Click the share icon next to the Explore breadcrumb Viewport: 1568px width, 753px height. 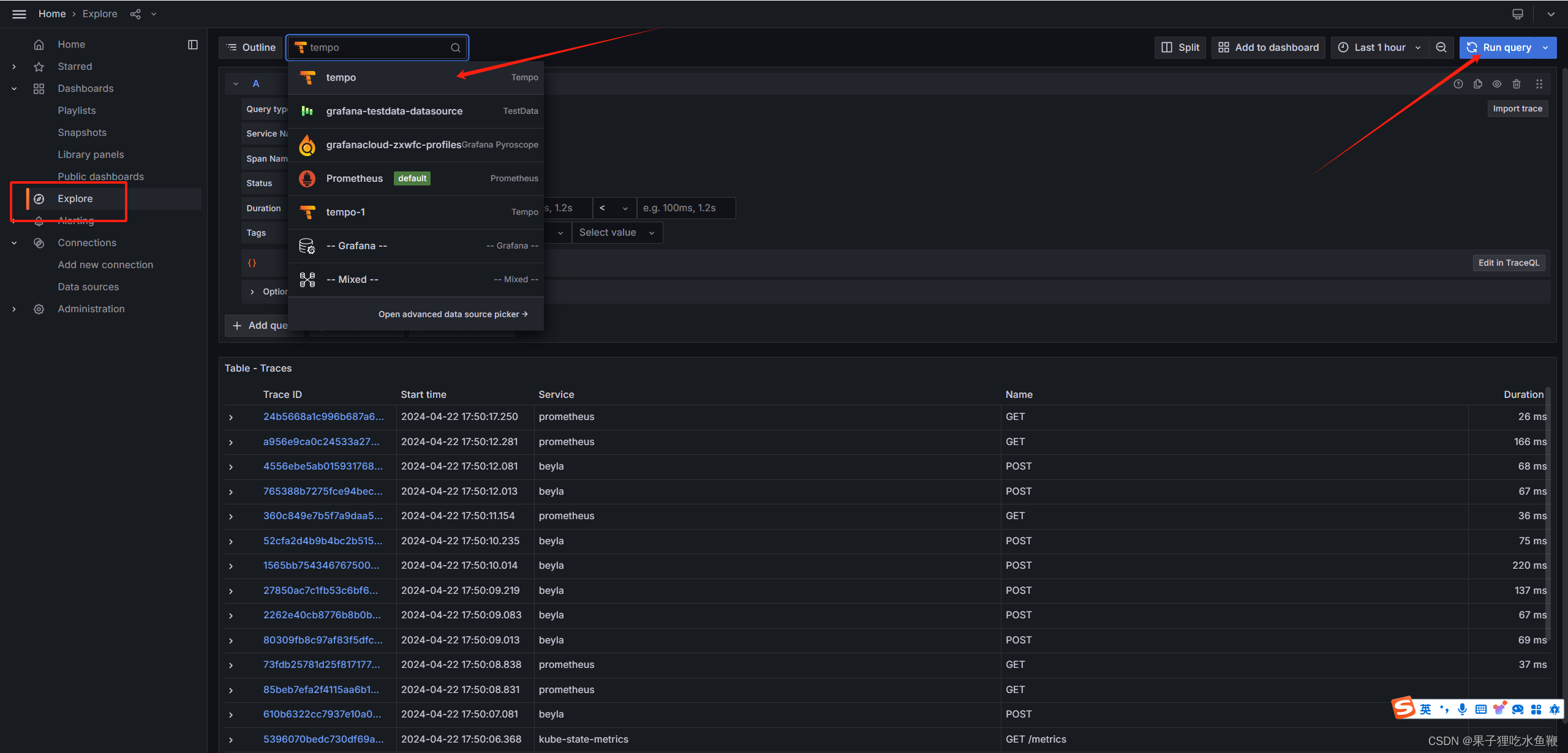click(135, 13)
